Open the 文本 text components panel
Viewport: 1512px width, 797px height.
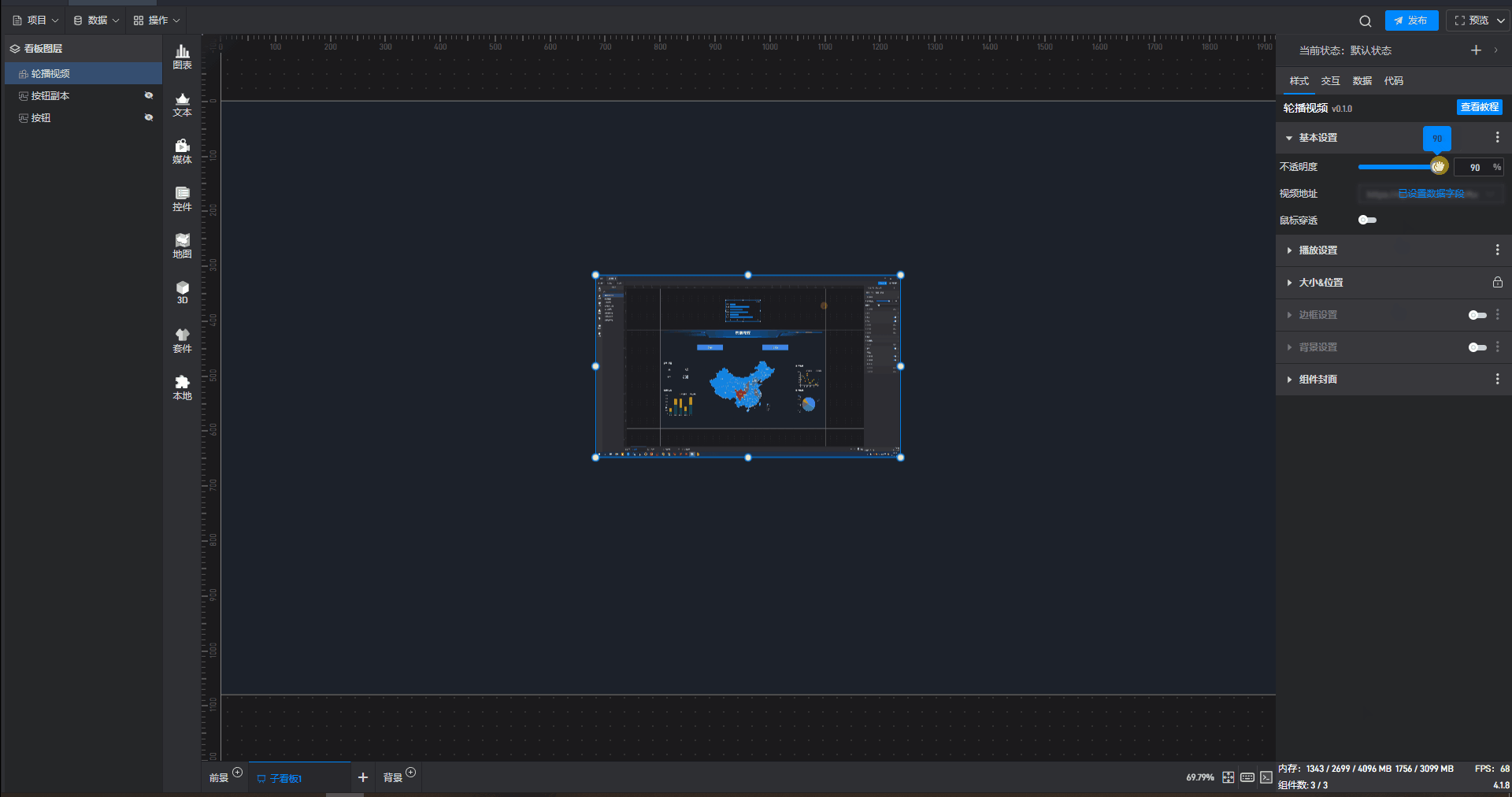pos(182,104)
